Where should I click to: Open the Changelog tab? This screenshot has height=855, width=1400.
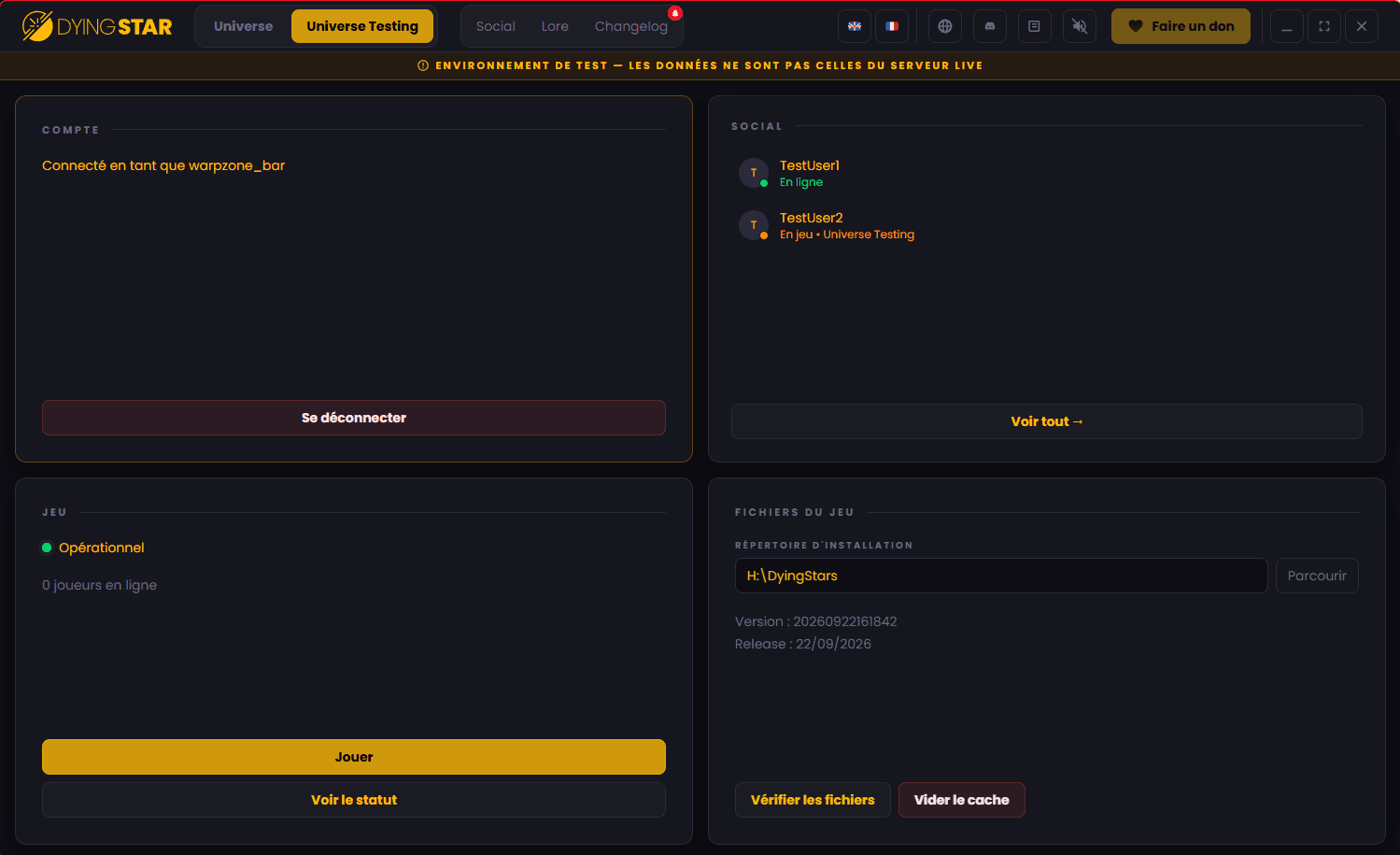pyautogui.click(x=631, y=26)
